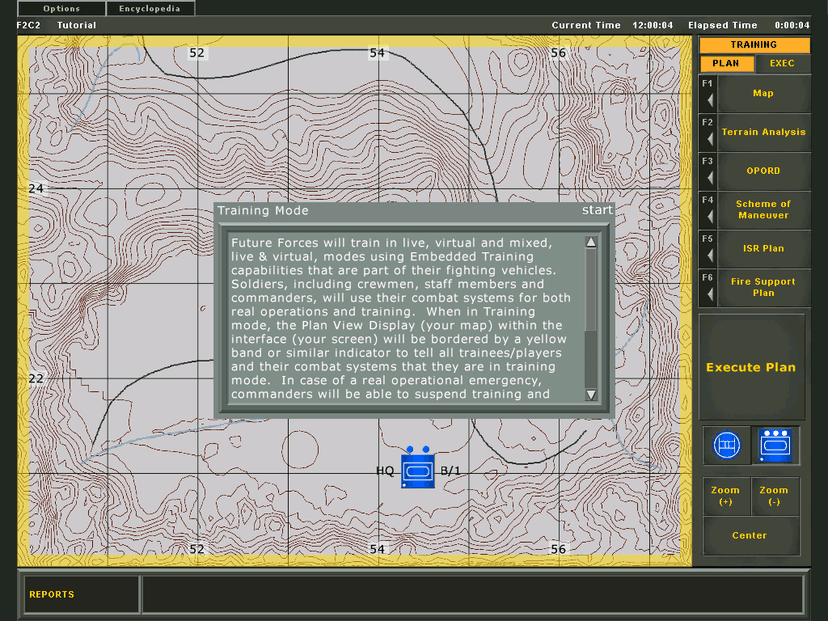Expand the F1 Map arrow
This screenshot has width=828, height=621.
710,100
